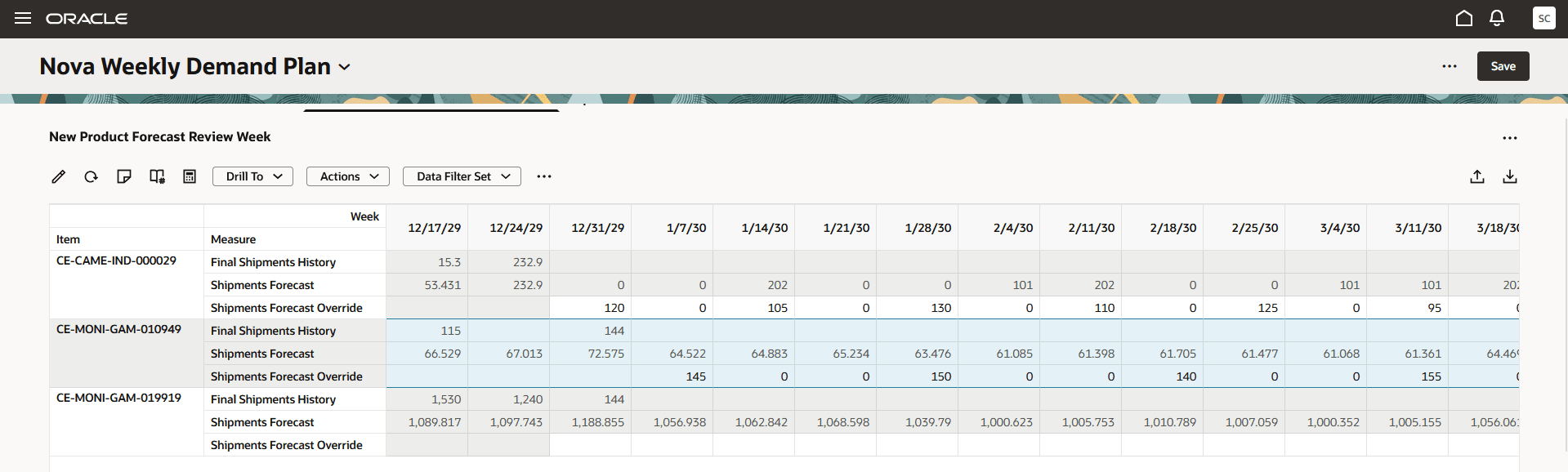1568x472 pixels.
Task: Click forecast cell 66.529
Action: pyautogui.click(x=427, y=354)
